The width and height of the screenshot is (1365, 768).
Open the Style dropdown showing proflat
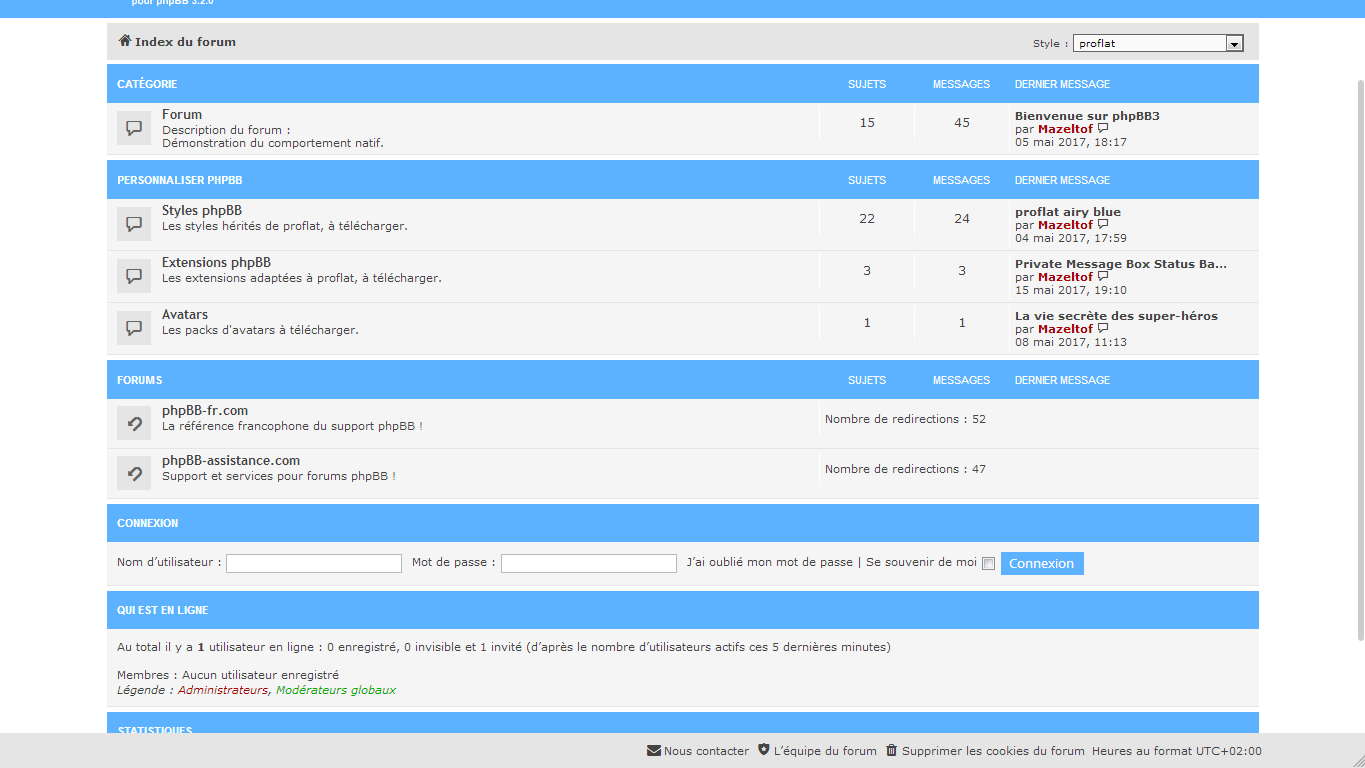1157,43
